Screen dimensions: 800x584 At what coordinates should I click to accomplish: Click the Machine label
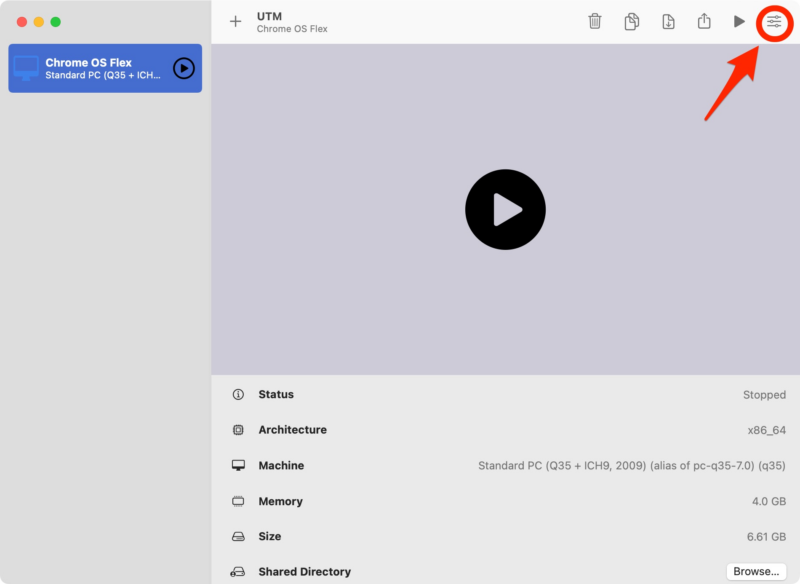tap(281, 466)
